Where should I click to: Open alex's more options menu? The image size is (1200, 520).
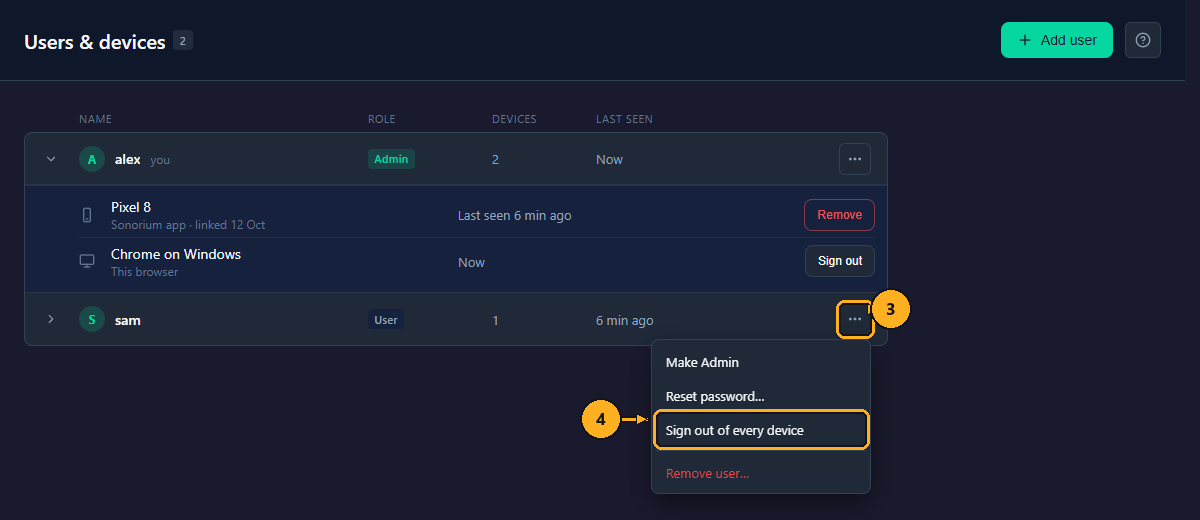(855, 159)
